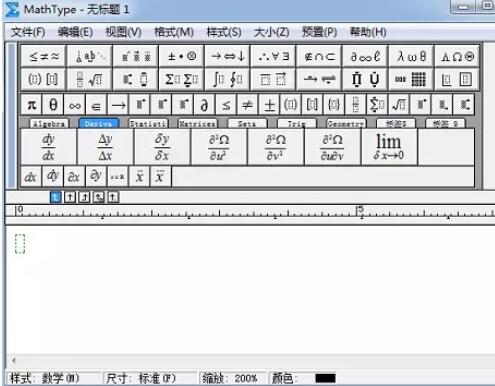Open labeled arrow templates palette
The height and width of the screenshot is (386, 495).
[319, 79]
